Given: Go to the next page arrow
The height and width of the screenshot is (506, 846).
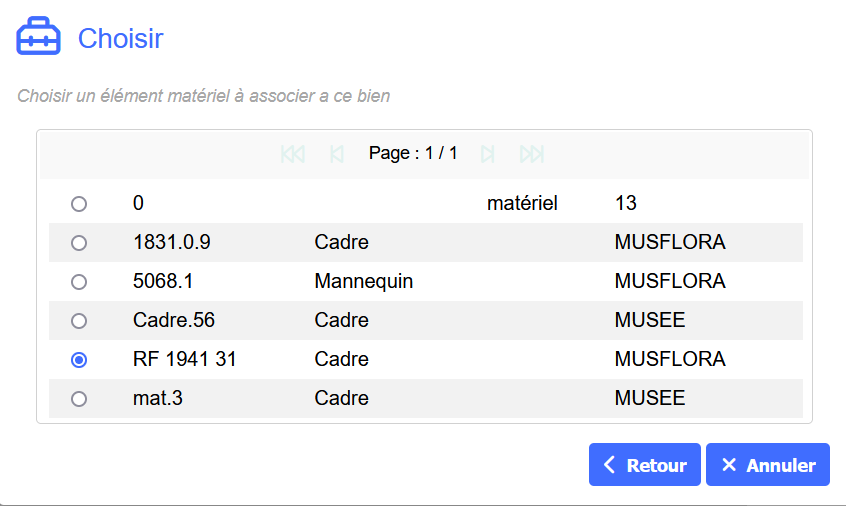Looking at the screenshot, I should coord(488,154).
